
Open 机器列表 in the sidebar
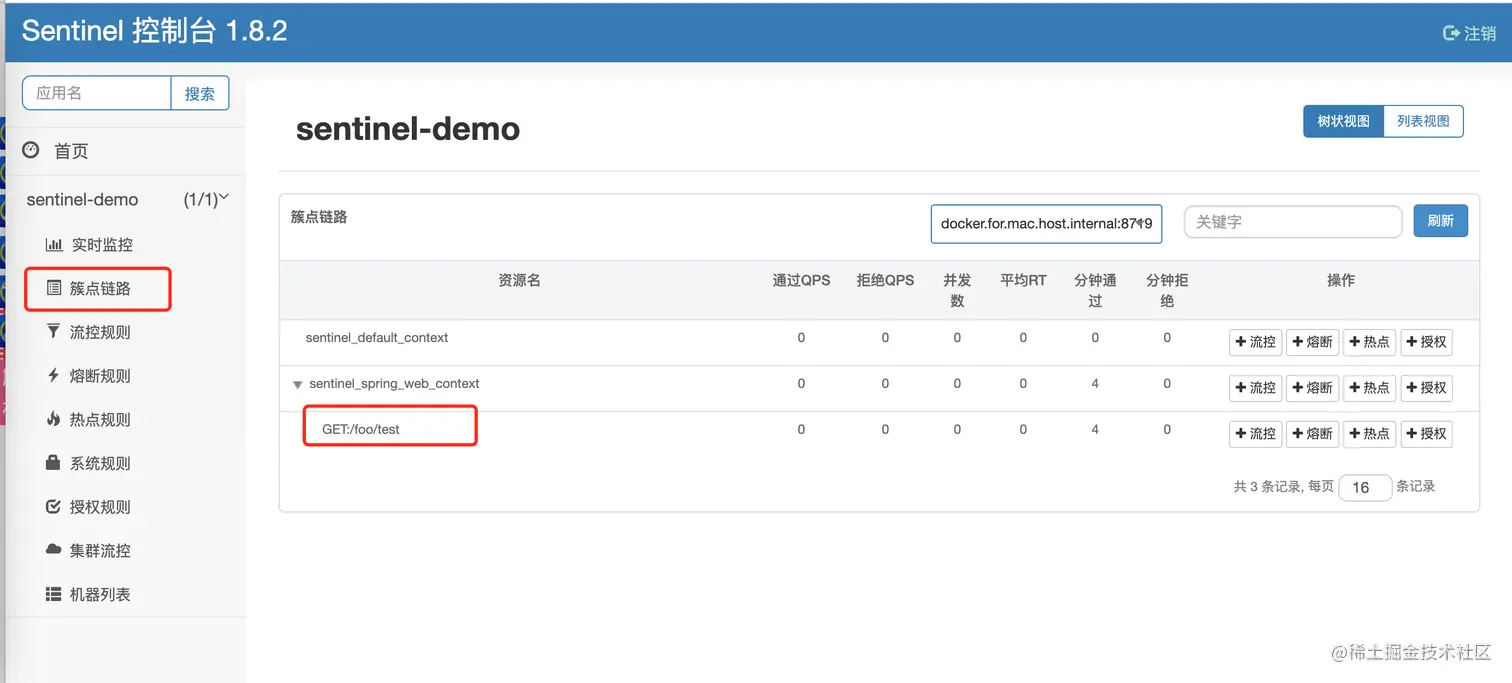100,594
